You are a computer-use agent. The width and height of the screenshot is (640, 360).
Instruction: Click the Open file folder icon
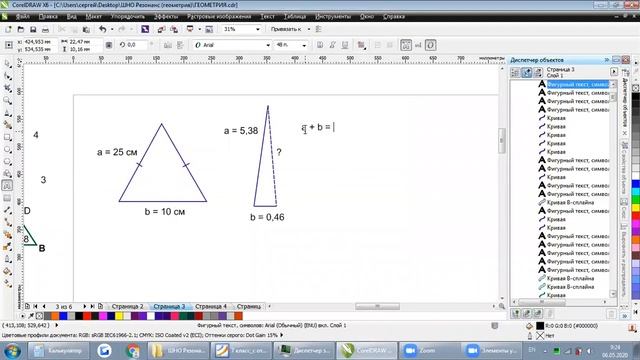point(20,29)
